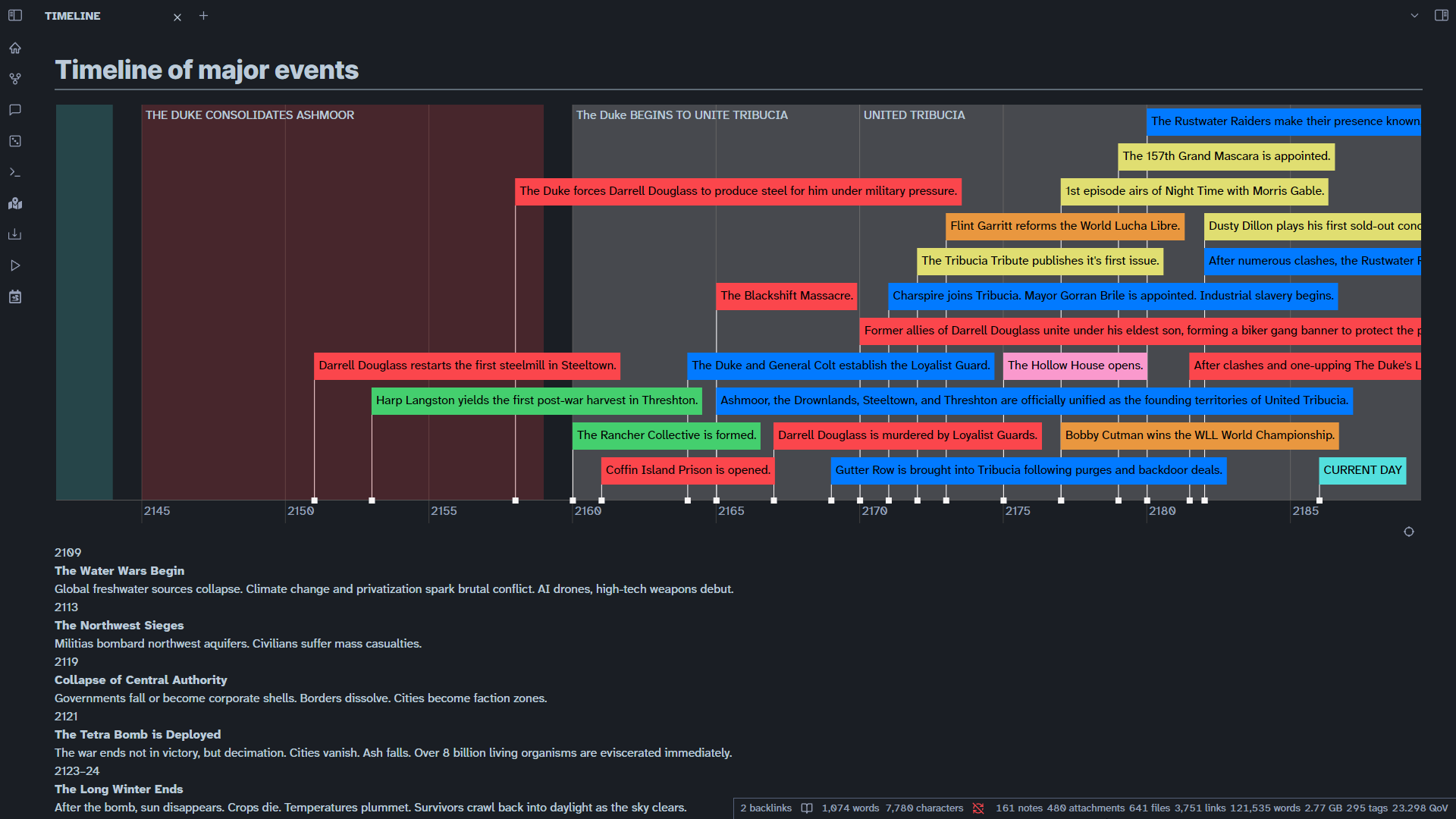Click the '2123–24' date line
1456x819 pixels.
(77, 771)
